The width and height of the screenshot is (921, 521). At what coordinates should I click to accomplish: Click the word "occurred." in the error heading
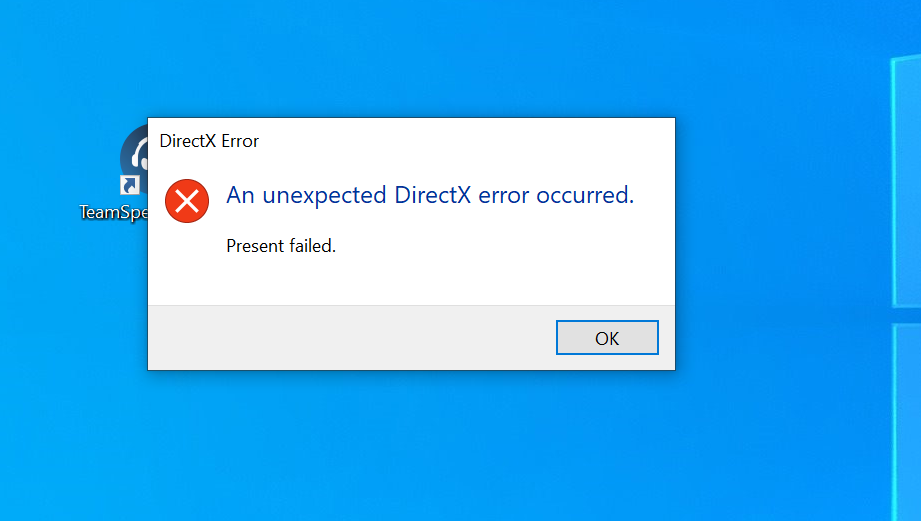[x=585, y=195]
